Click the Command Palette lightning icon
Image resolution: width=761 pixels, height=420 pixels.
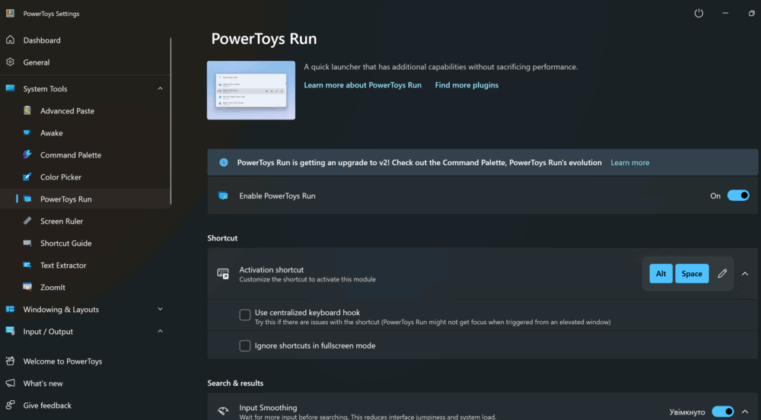pyautogui.click(x=27, y=155)
